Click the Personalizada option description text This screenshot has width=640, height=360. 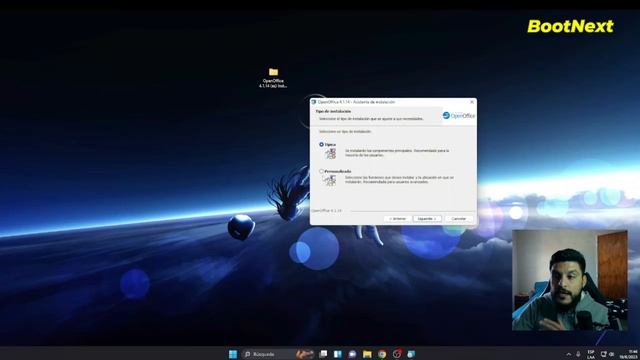399,180
